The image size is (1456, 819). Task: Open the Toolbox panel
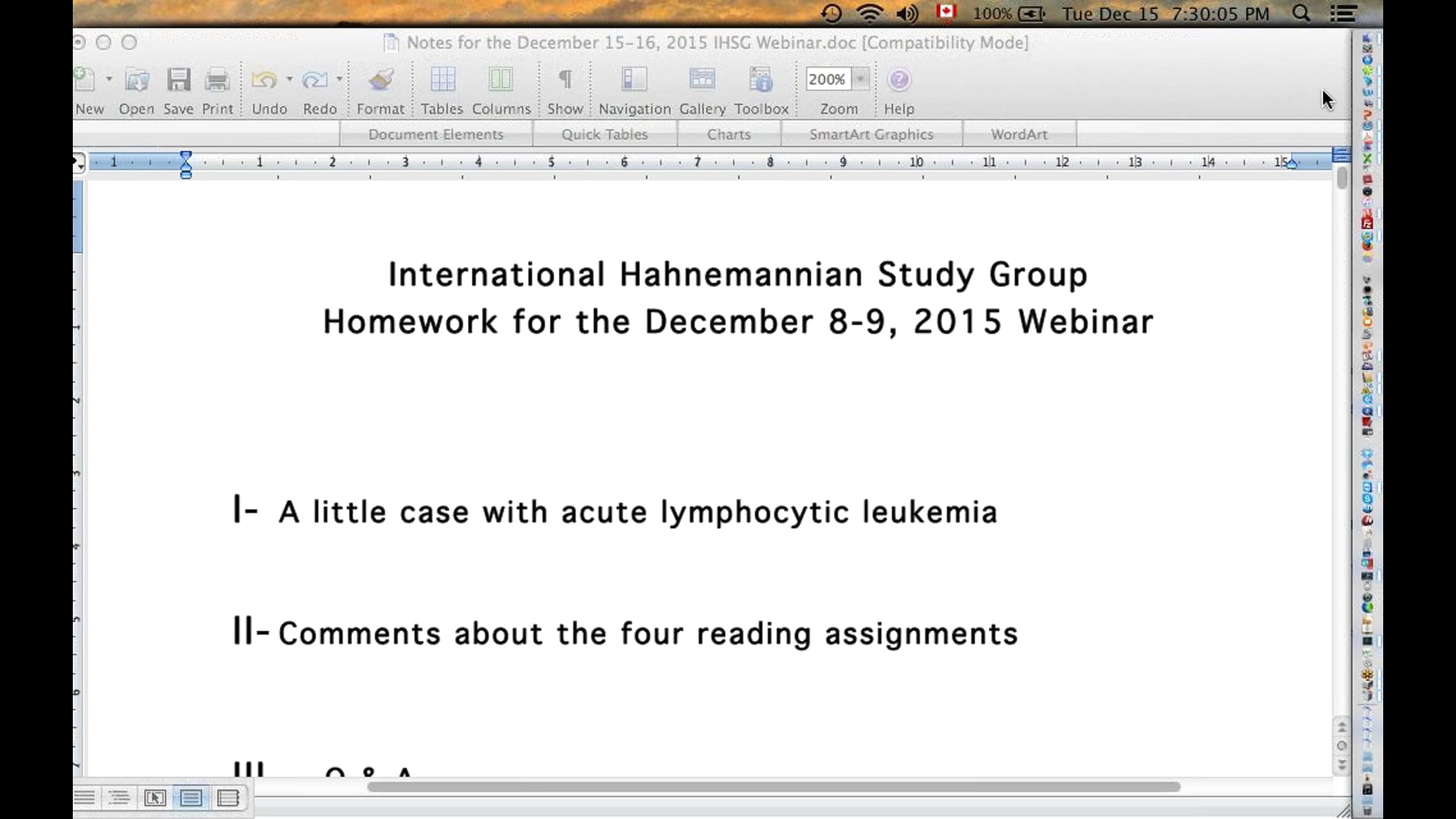761,79
